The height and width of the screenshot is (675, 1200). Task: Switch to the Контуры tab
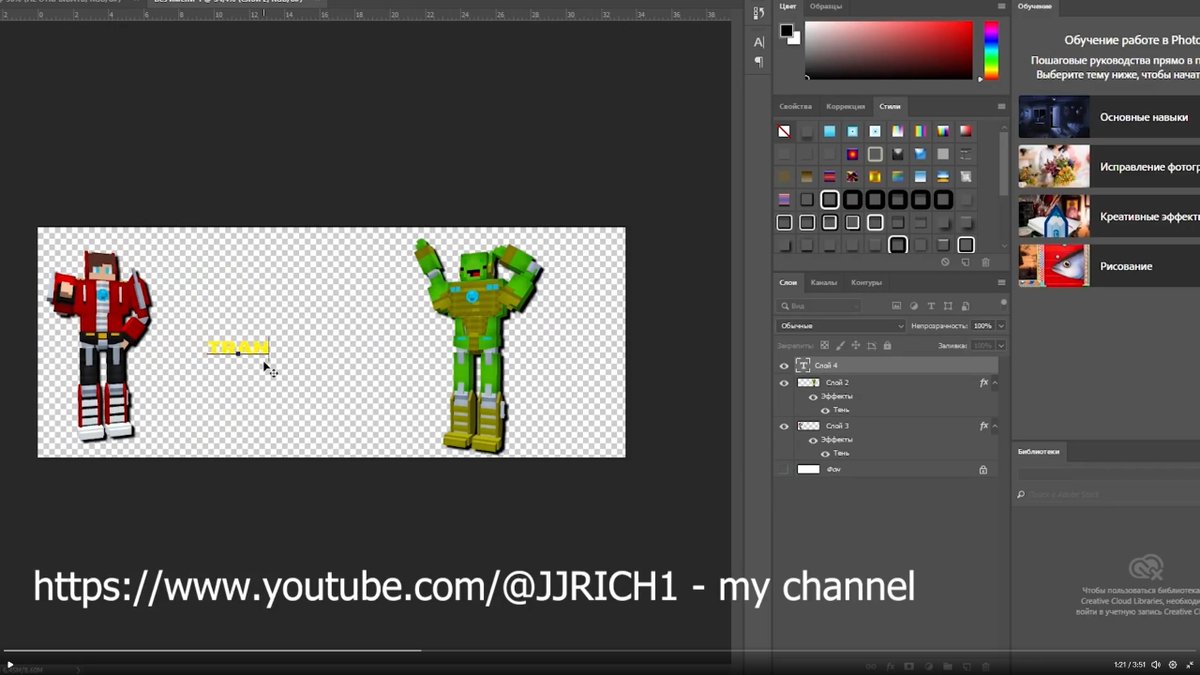click(x=866, y=282)
